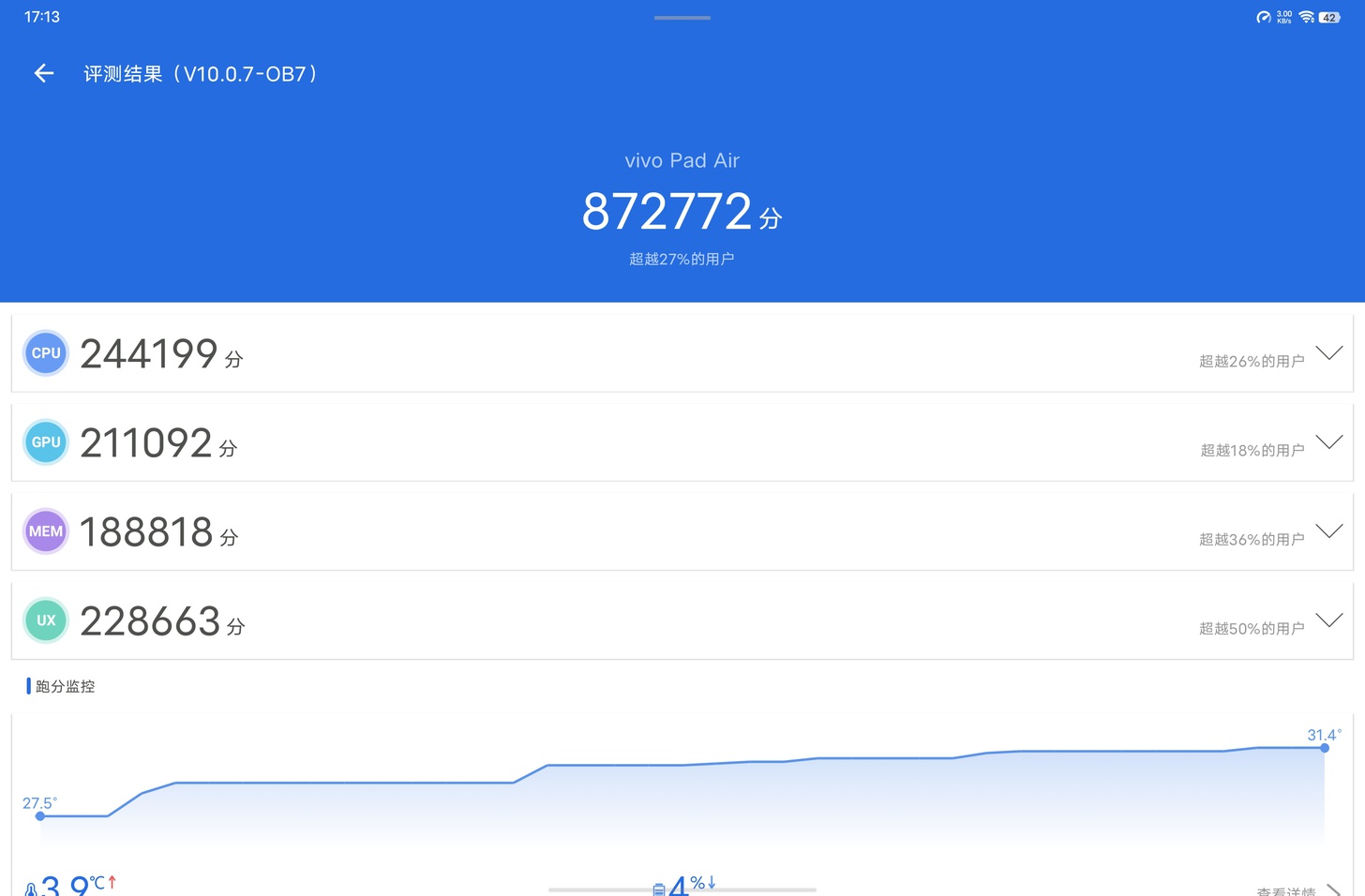
Task: Expand the CPU score details chevron
Action: pyautogui.click(x=1329, y=352)
